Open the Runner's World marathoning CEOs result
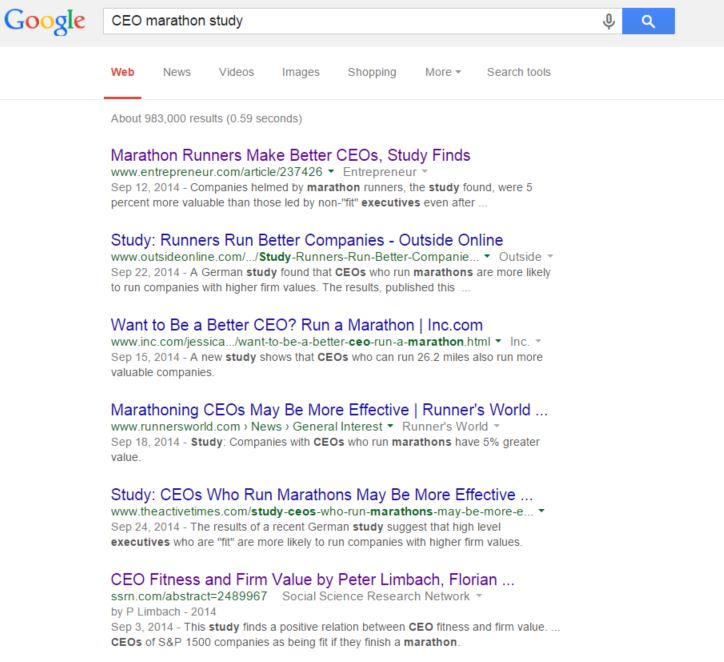 [x=328, y=410]
